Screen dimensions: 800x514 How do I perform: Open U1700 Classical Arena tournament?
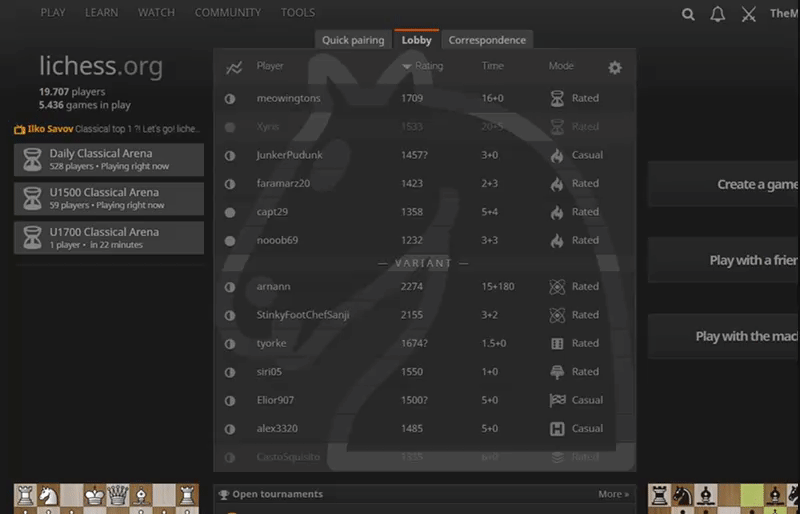coord(109,238)
